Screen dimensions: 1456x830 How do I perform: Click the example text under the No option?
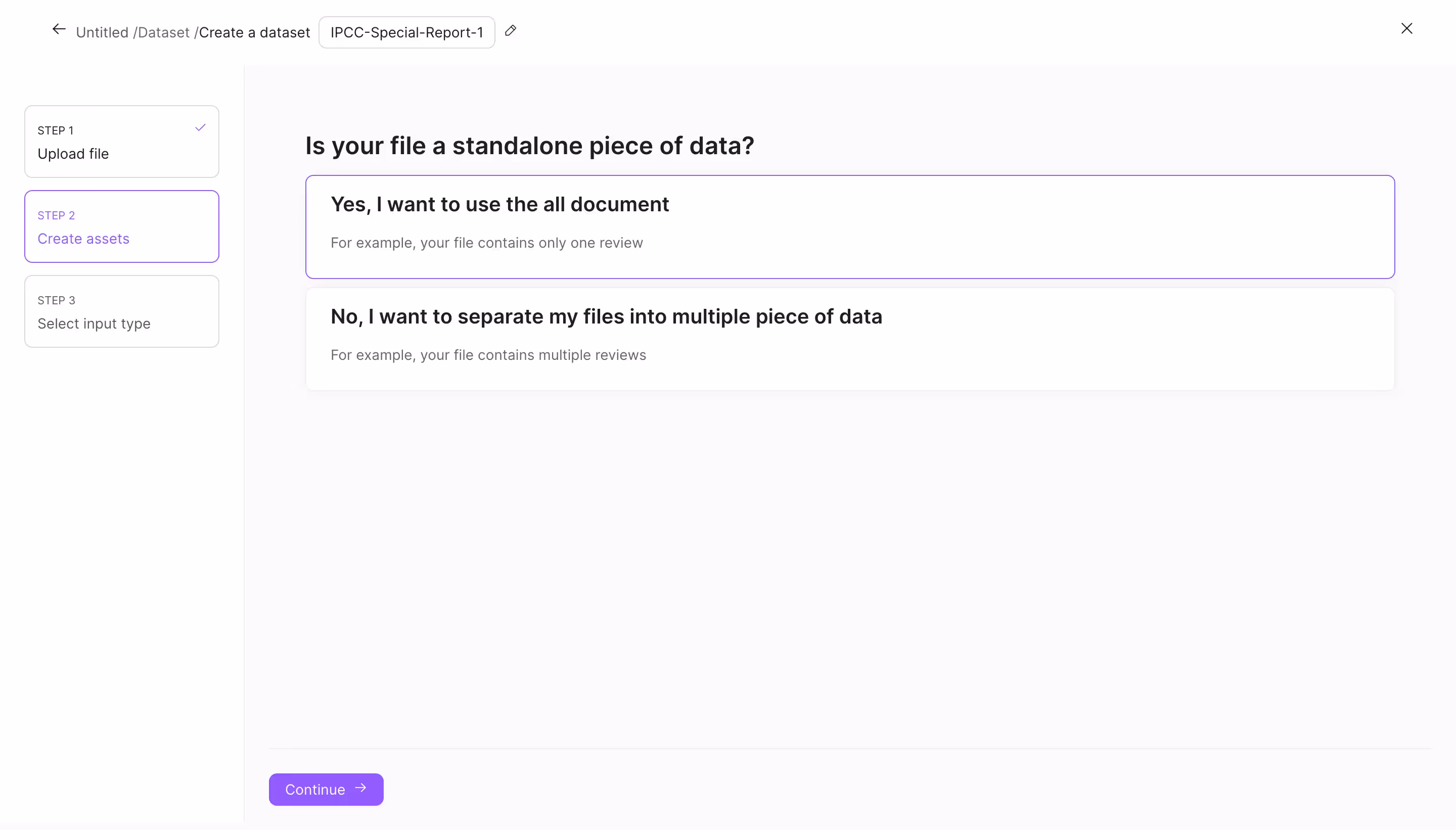click(488, 354)
